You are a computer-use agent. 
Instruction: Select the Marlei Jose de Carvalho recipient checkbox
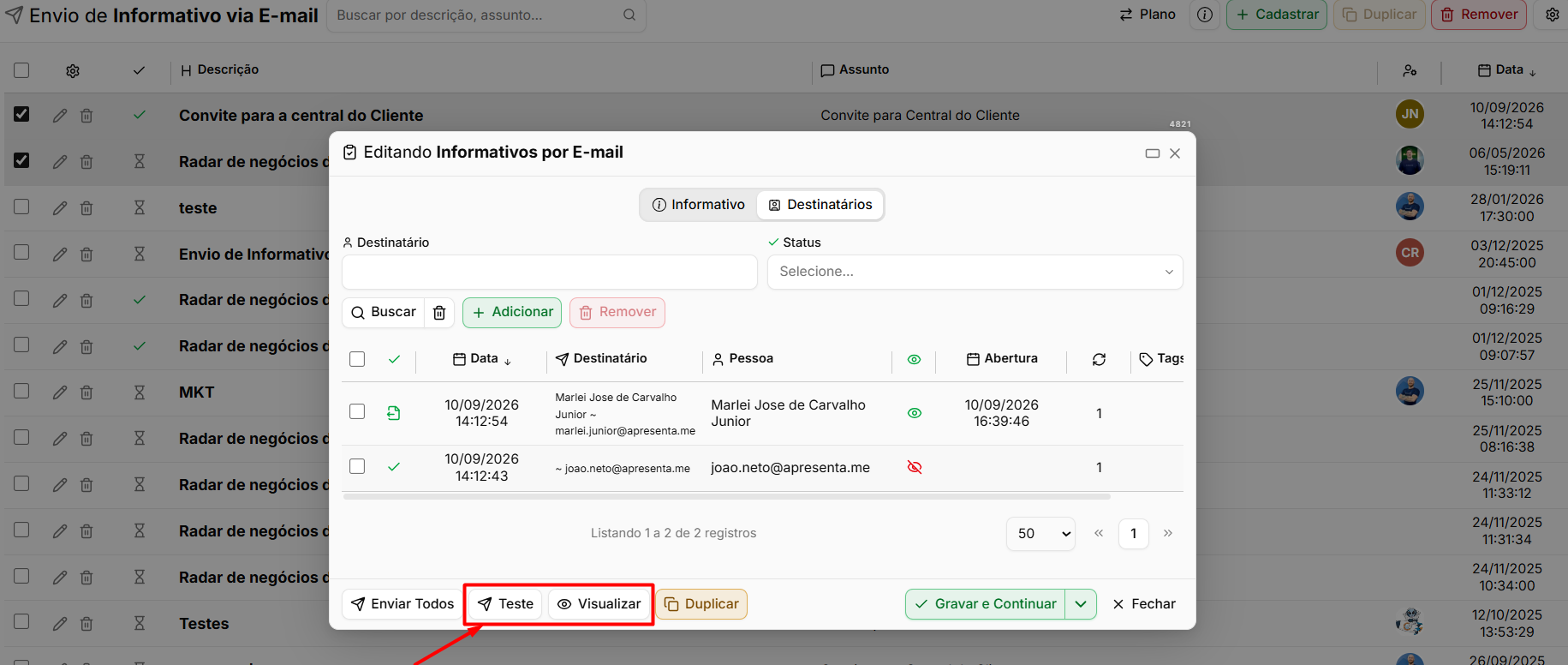pos(357,411)
